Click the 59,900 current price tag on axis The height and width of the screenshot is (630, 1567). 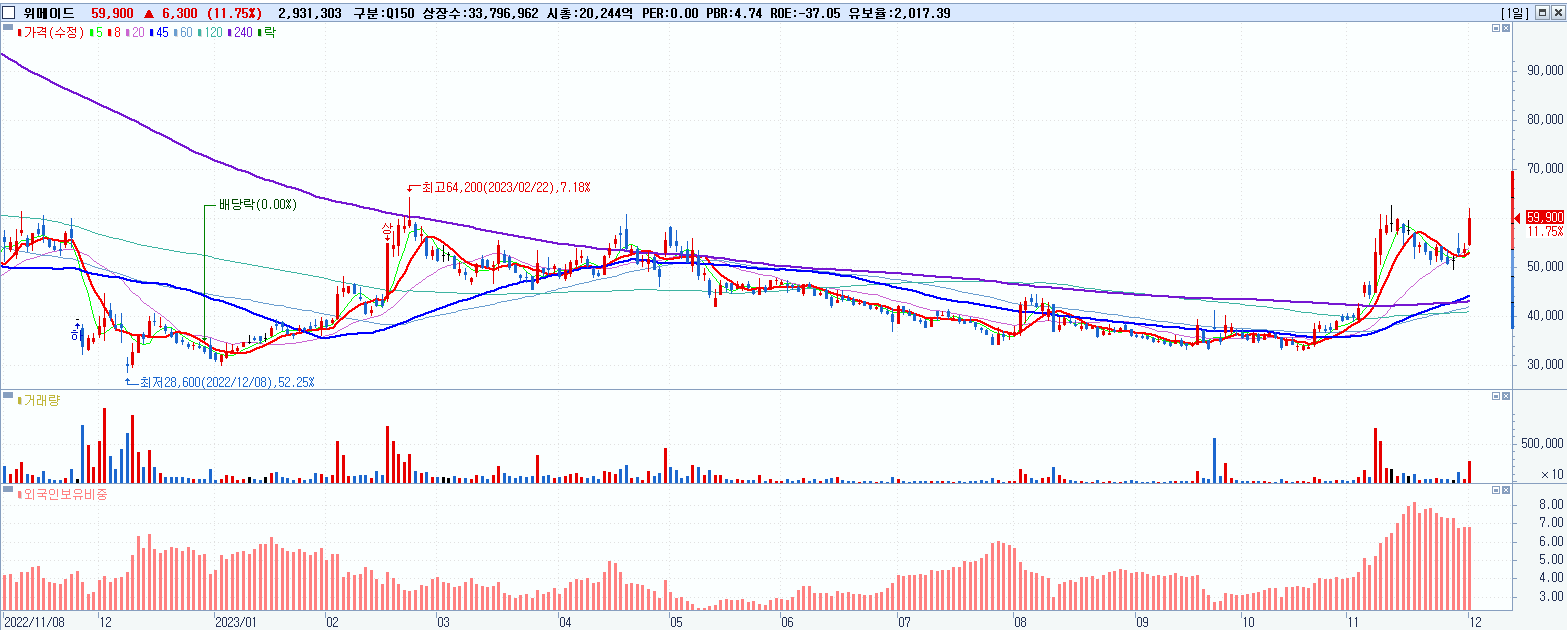coord(1545,217)
